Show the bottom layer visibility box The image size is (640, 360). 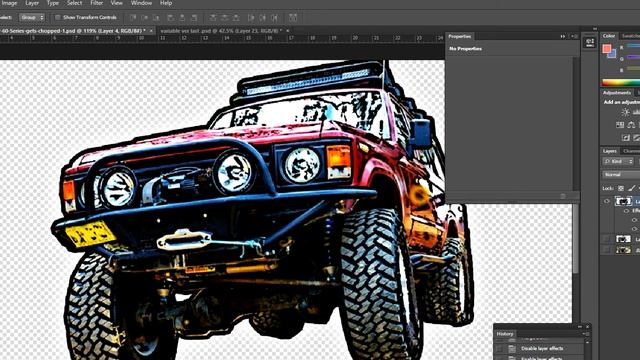pyautogui.click(x=607, y=250)
